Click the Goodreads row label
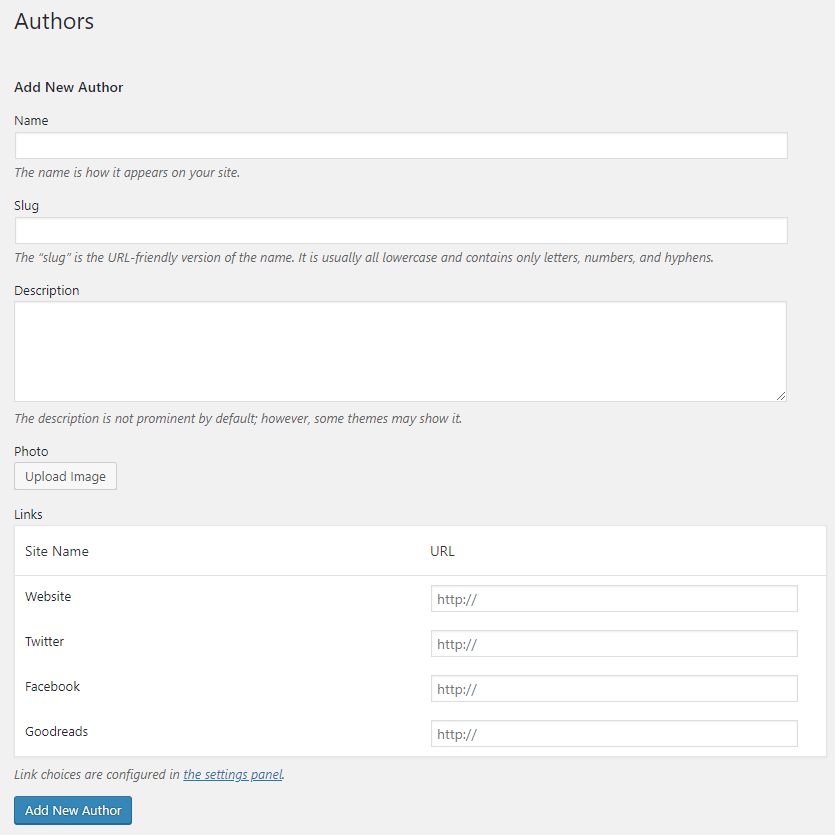Screen dimensions: 835x835 pos(56,732)
